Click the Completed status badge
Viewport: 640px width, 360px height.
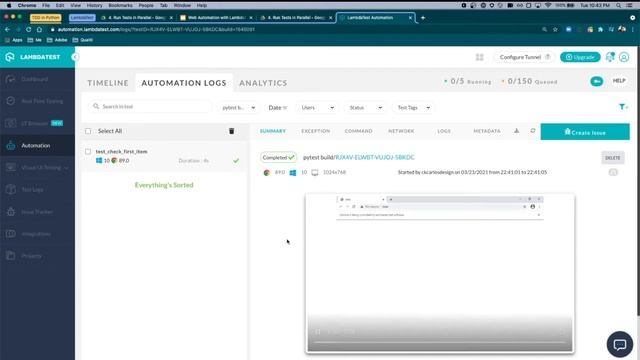point(278,157)
